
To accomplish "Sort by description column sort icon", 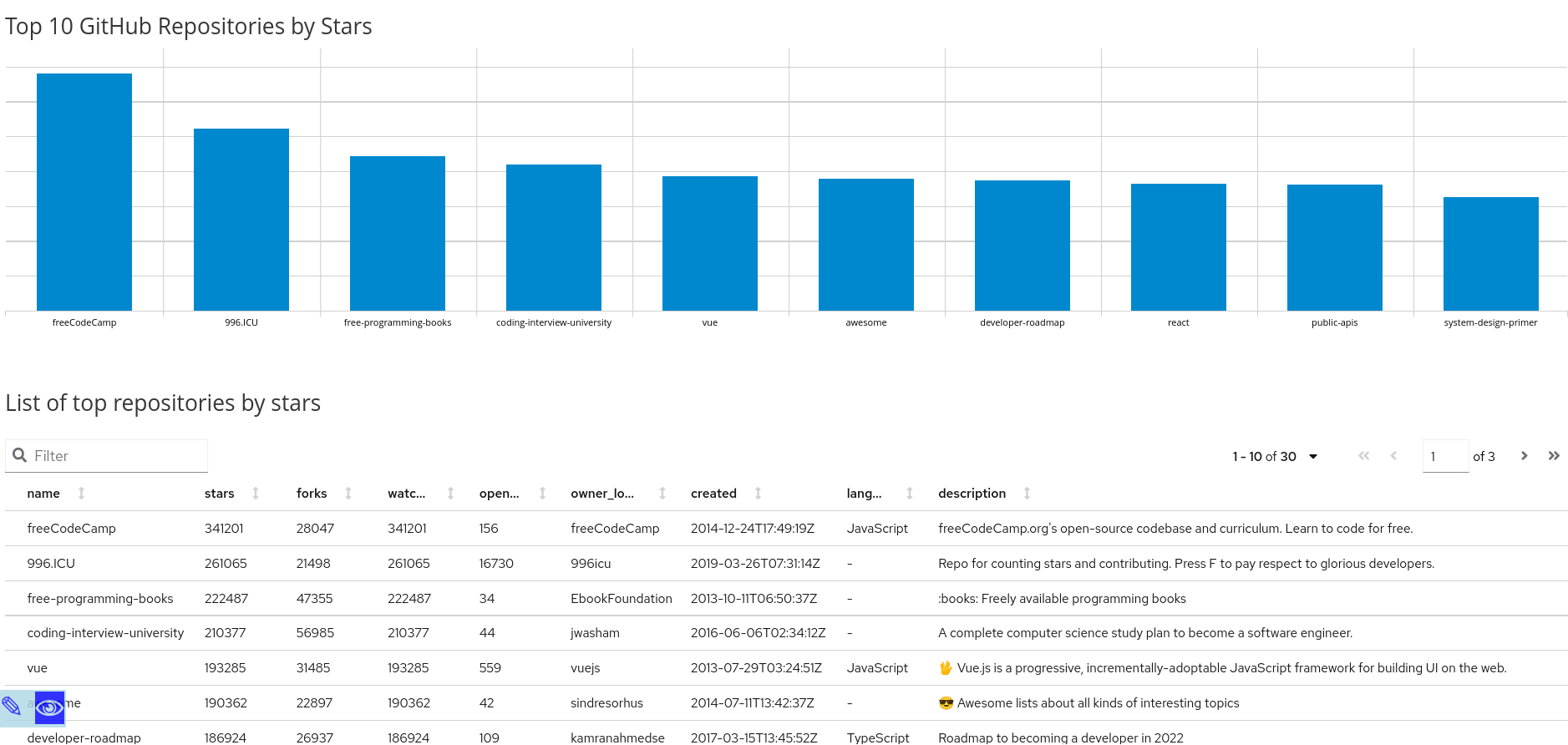I will (1027, 494).
